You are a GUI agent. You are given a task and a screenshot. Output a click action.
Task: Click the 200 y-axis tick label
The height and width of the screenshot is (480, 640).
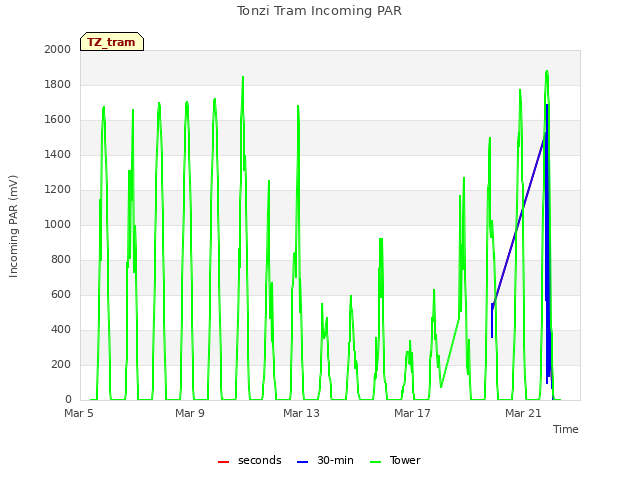pos(61,364)
